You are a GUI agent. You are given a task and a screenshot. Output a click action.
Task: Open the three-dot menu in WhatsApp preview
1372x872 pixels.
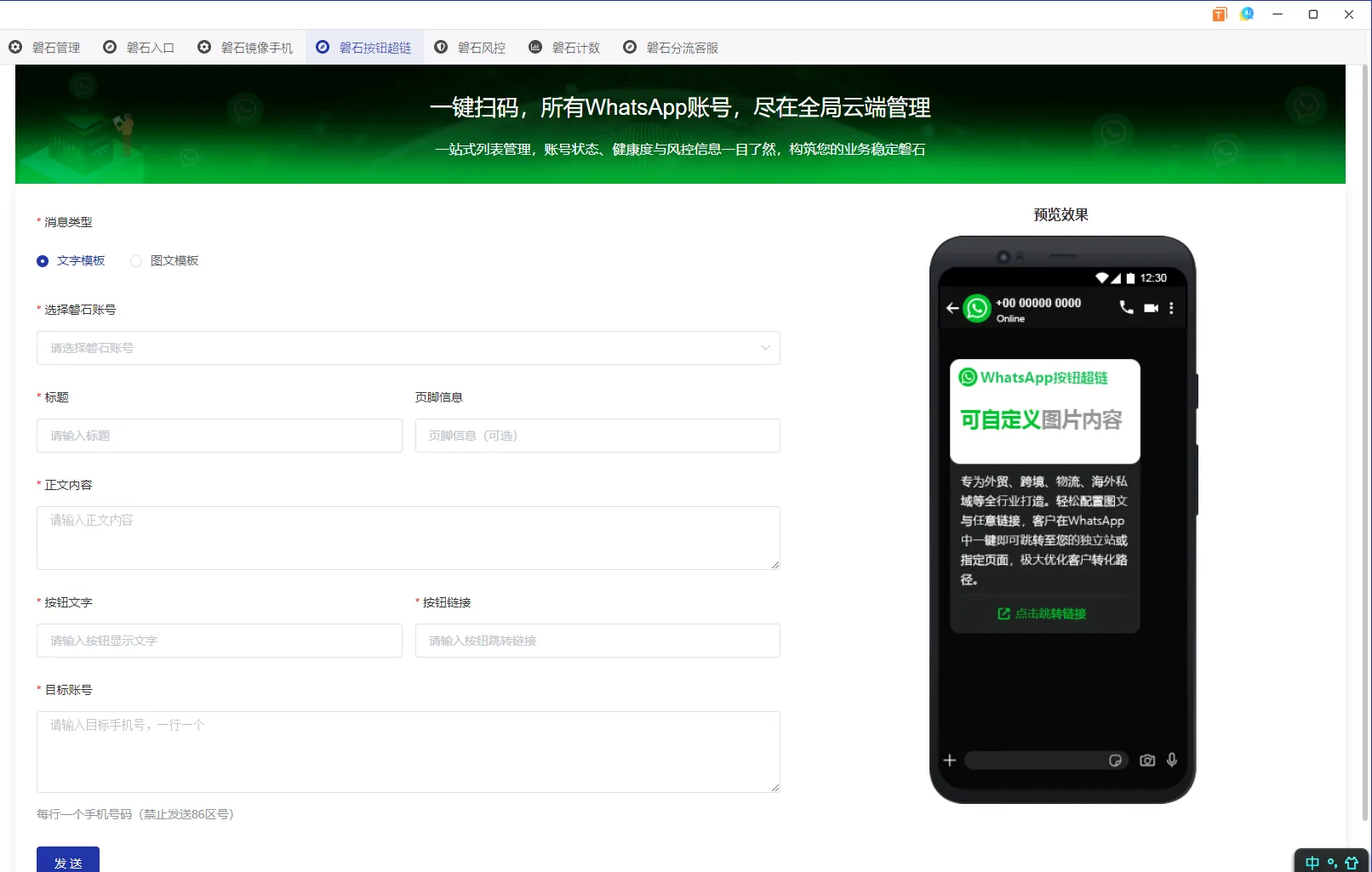click(1171, 308)
